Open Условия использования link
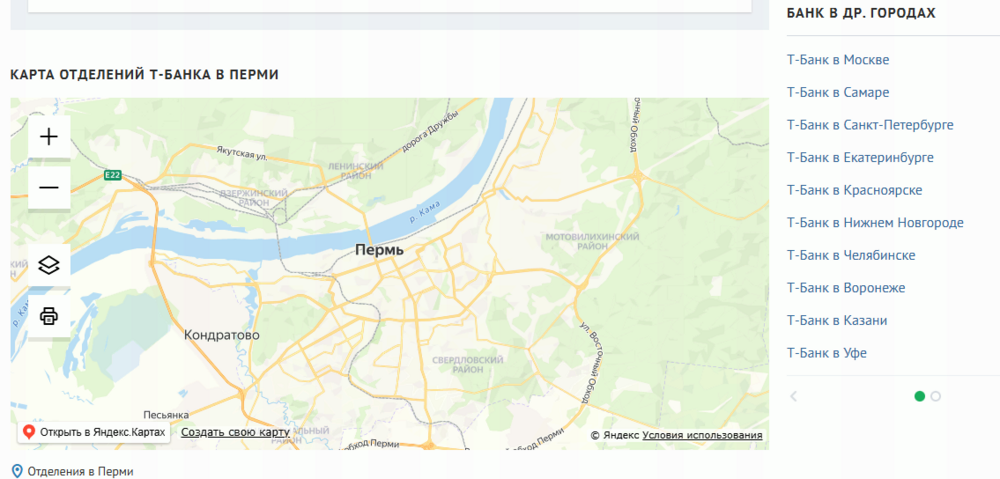This screenshot has width=1000, height=479. tap(702, 435)
